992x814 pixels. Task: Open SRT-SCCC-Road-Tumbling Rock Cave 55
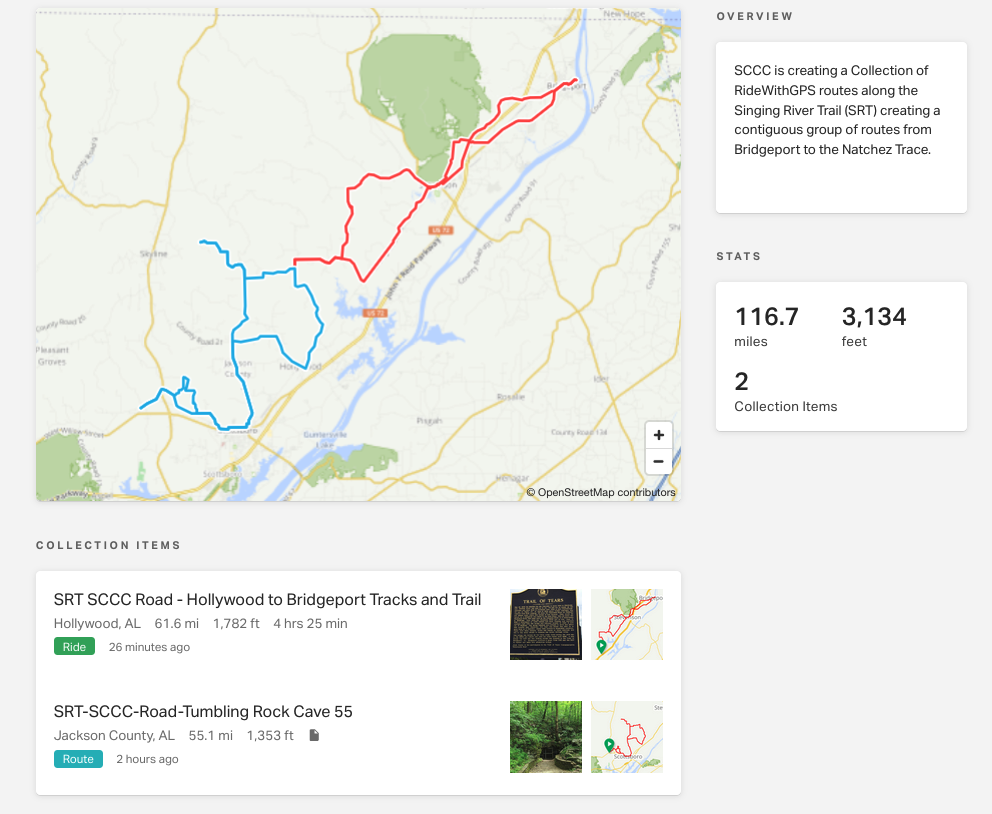pos(204,711)
